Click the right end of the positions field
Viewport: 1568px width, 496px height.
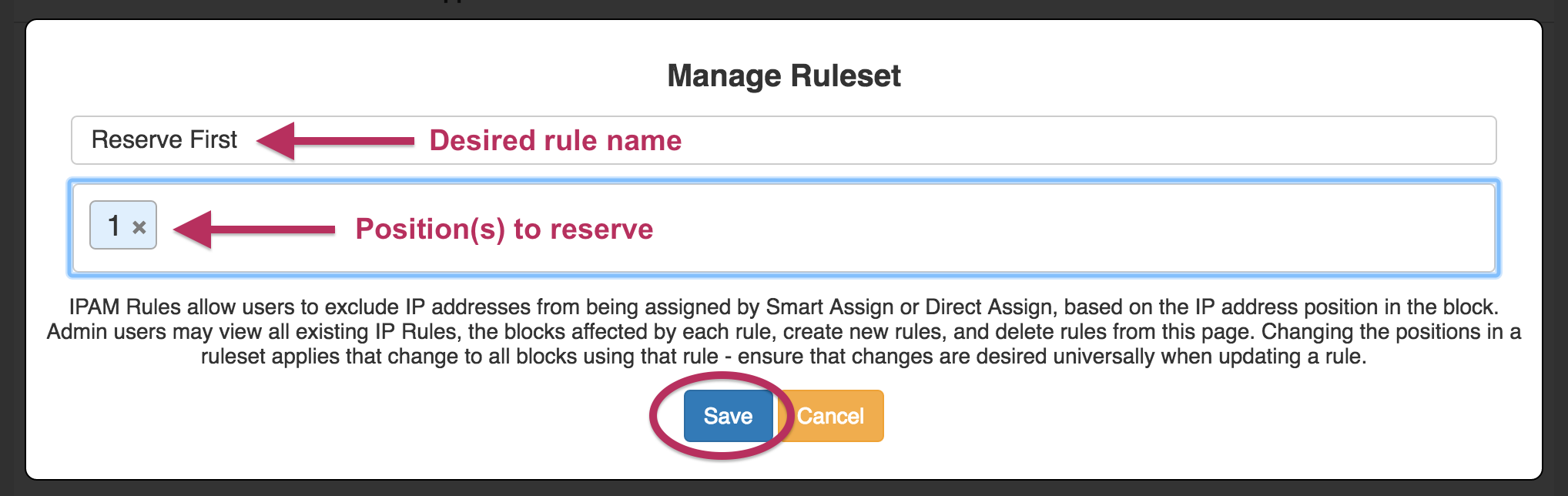(1463, 228)
